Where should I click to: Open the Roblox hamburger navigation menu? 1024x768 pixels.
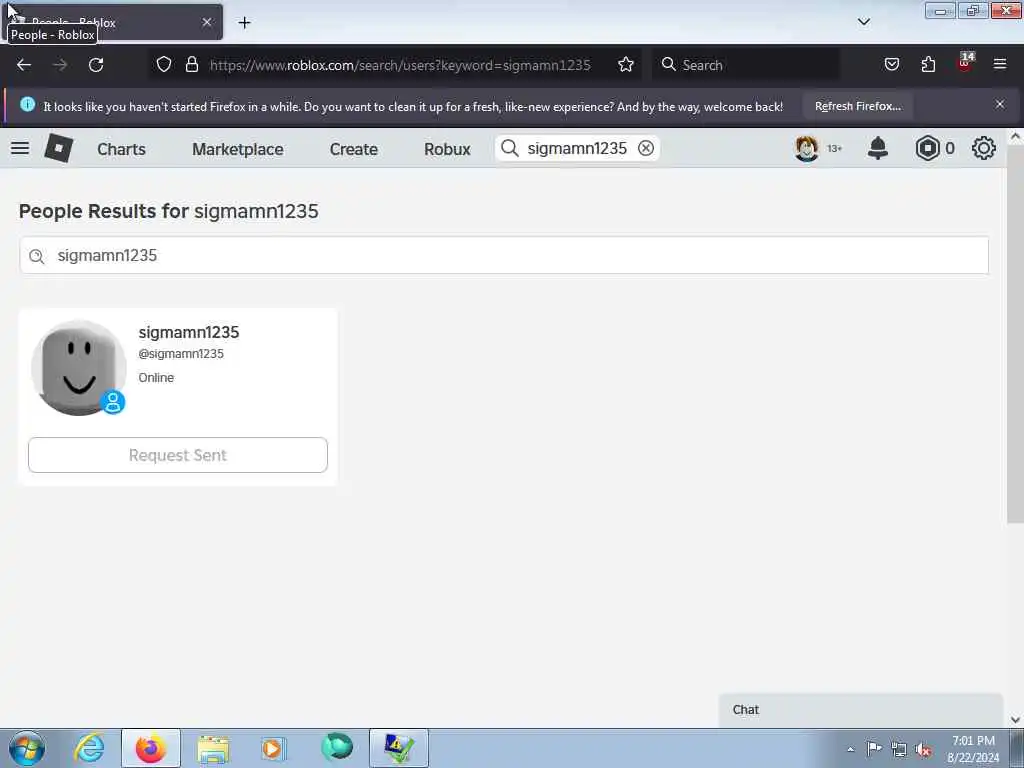(20, 148)
